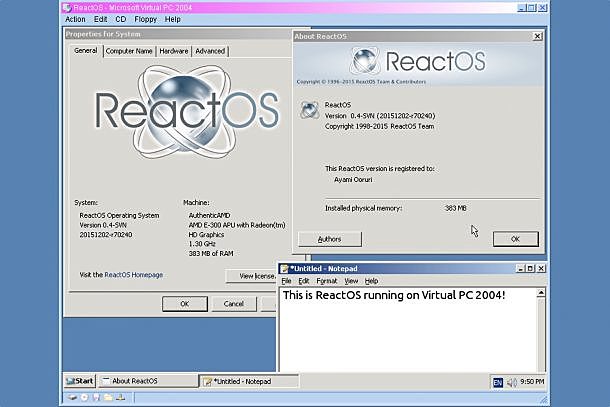Open the Action menu of Virtual PC
The width and height of the screenshot is (610, 407).
[x=75, y=19]
